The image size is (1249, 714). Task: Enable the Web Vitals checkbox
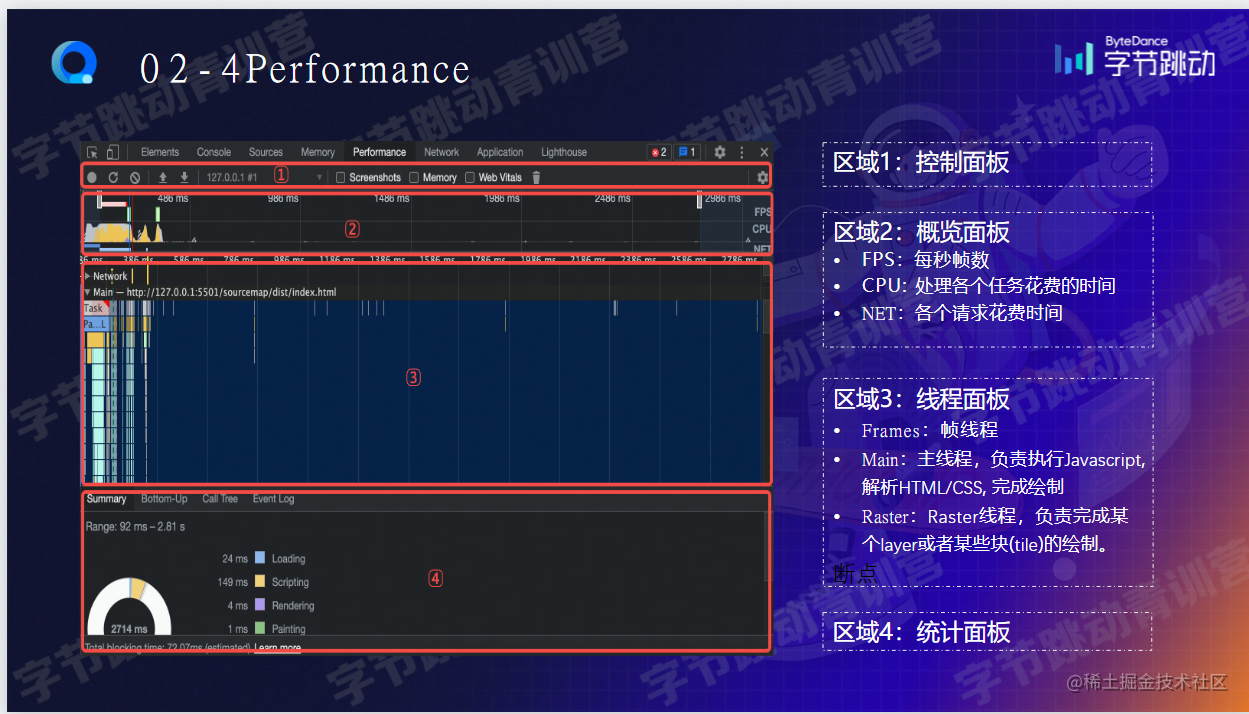[470, 178]
